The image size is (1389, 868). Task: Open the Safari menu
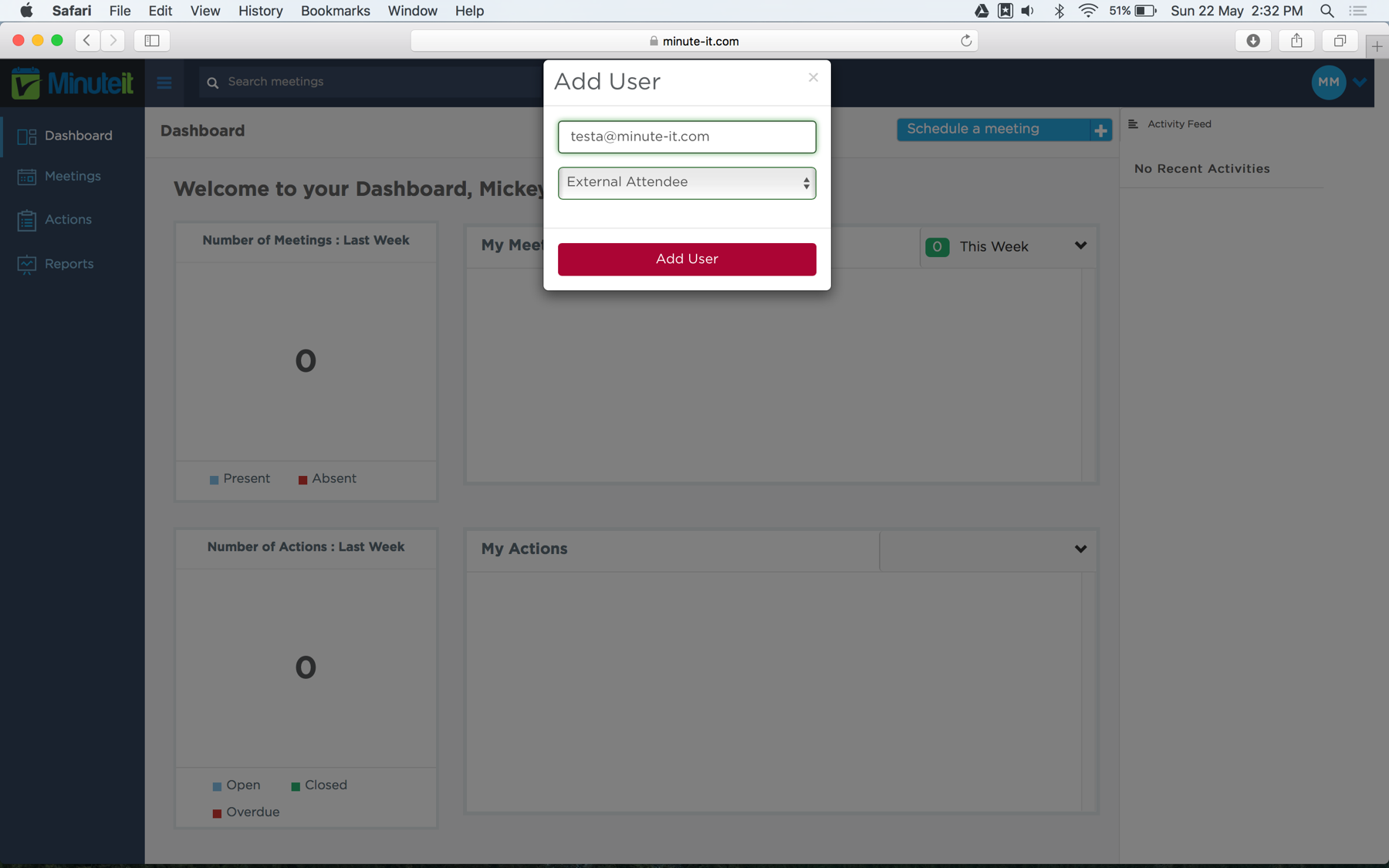tap(72, 11)
